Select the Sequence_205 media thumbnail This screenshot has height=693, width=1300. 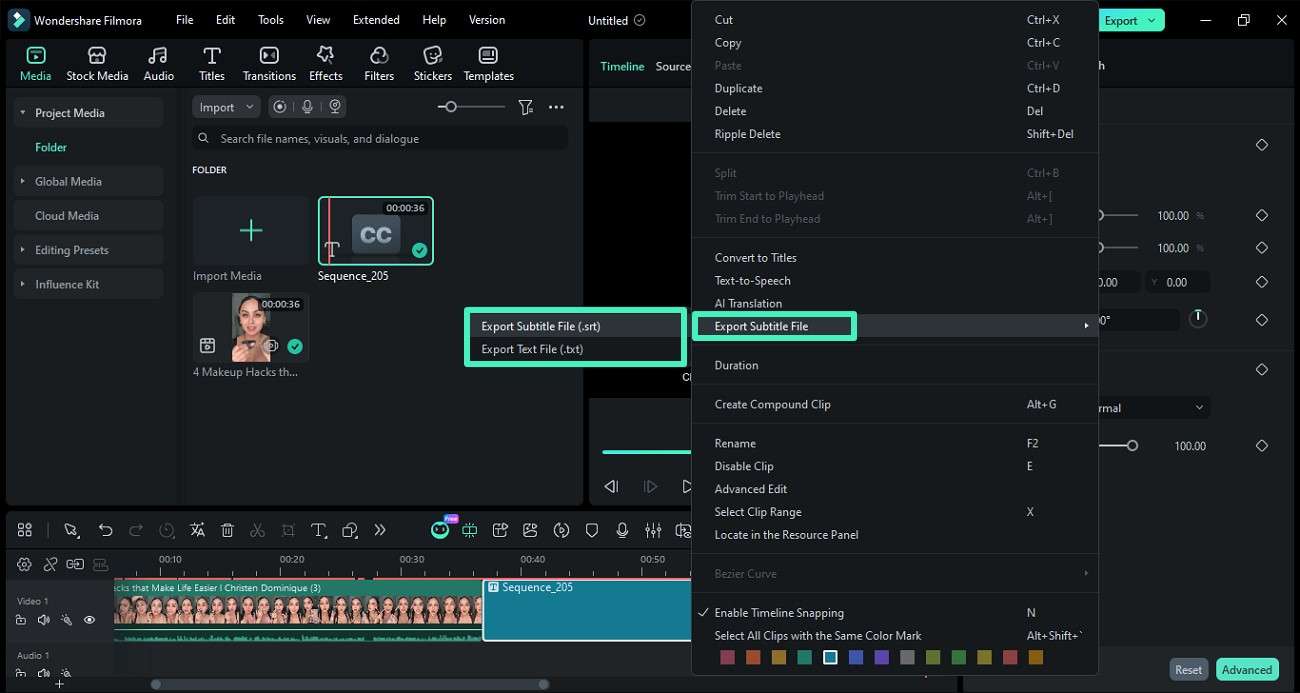376,231
